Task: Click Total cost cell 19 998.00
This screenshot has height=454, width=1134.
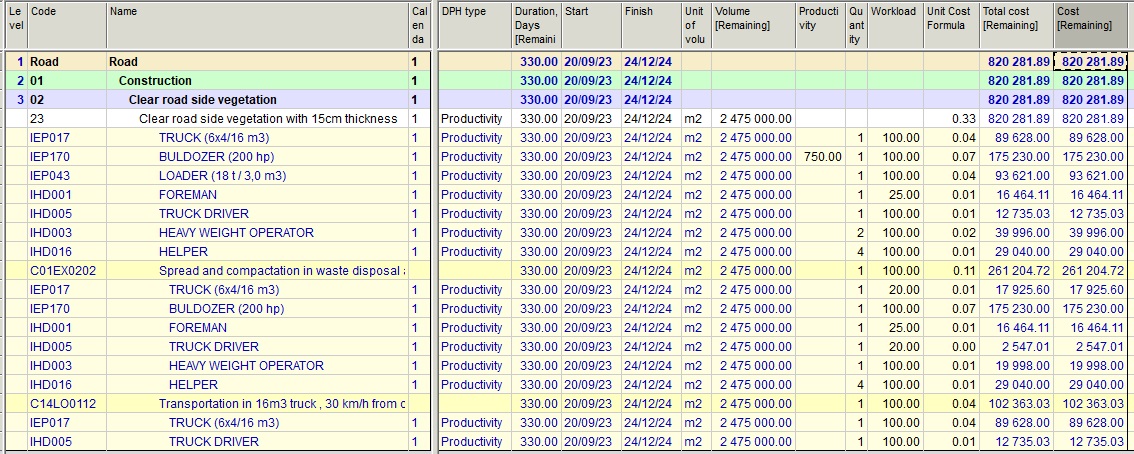Action: pos(1017,366)
